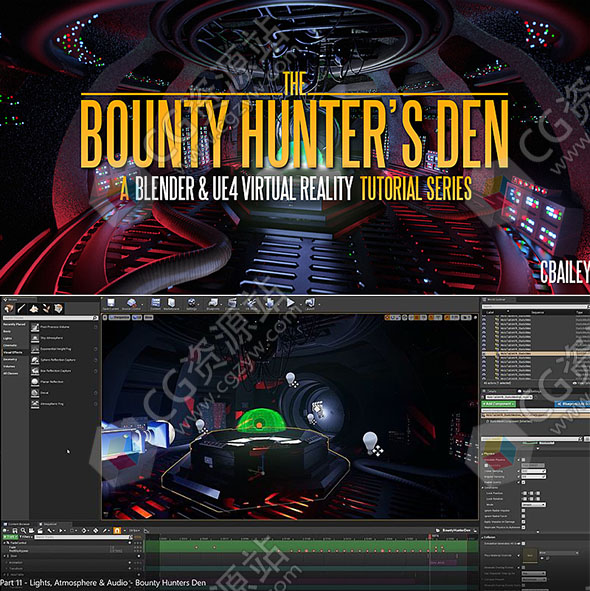
Task: Select the Place mode icon
Action: [x=9, y=308]
